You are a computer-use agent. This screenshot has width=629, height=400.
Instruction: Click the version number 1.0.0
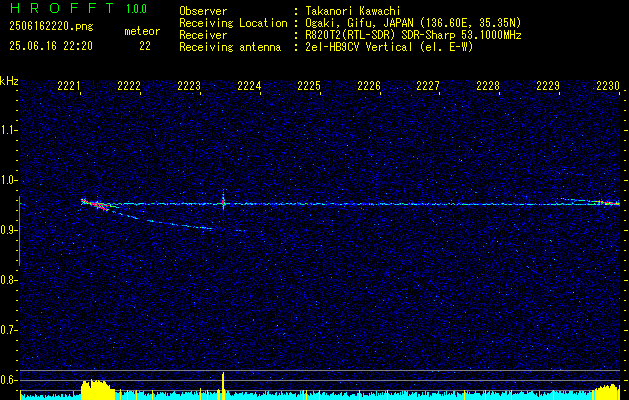point(136,9)
